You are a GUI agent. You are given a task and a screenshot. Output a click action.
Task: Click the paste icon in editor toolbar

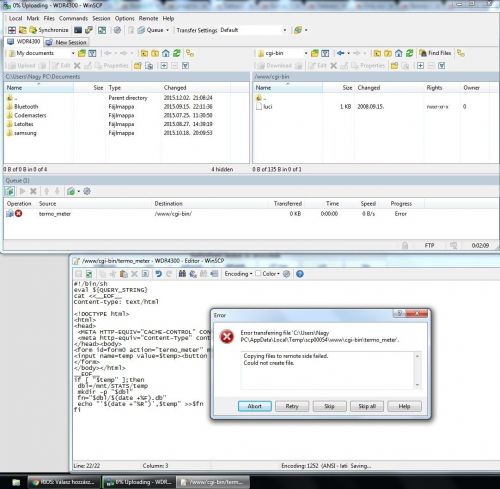point(124,274)
